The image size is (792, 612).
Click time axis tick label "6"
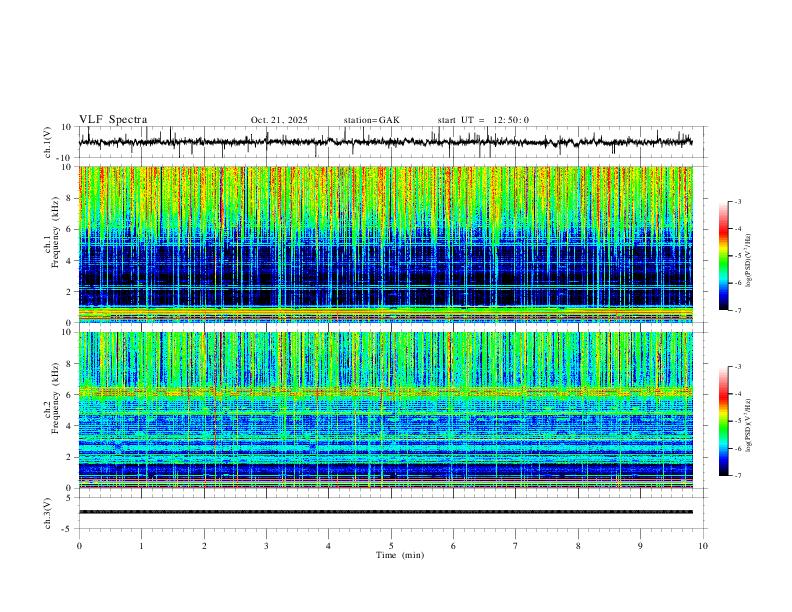pos(453,546)
